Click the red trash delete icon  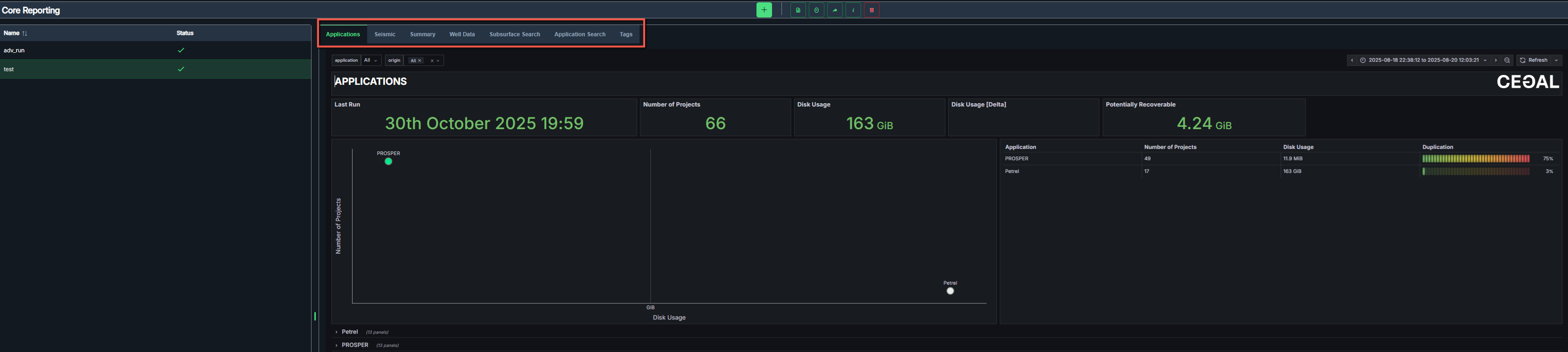coord(871,10)
